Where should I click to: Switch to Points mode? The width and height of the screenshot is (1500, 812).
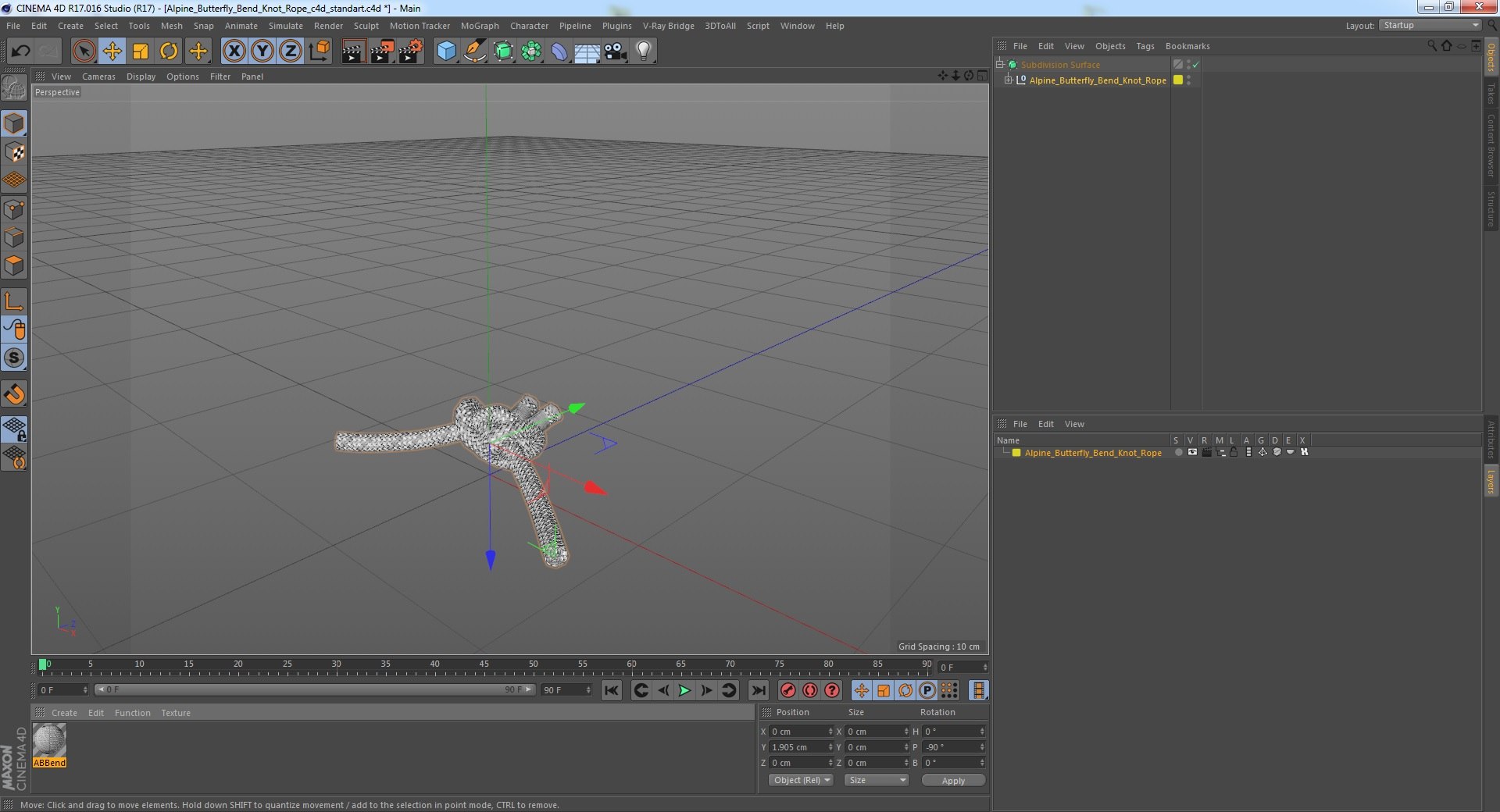pos(14,209)
